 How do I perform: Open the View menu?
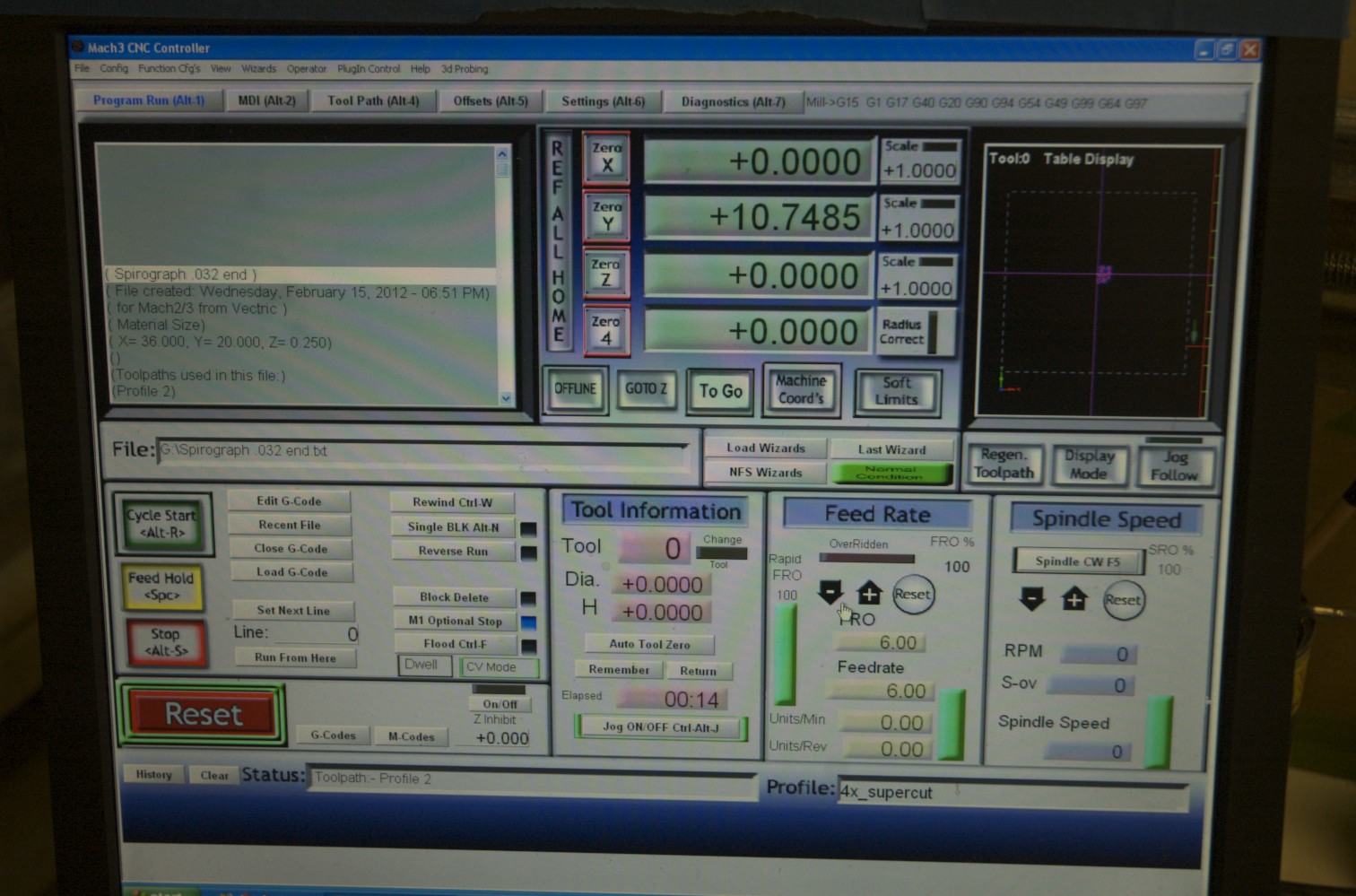221,68
